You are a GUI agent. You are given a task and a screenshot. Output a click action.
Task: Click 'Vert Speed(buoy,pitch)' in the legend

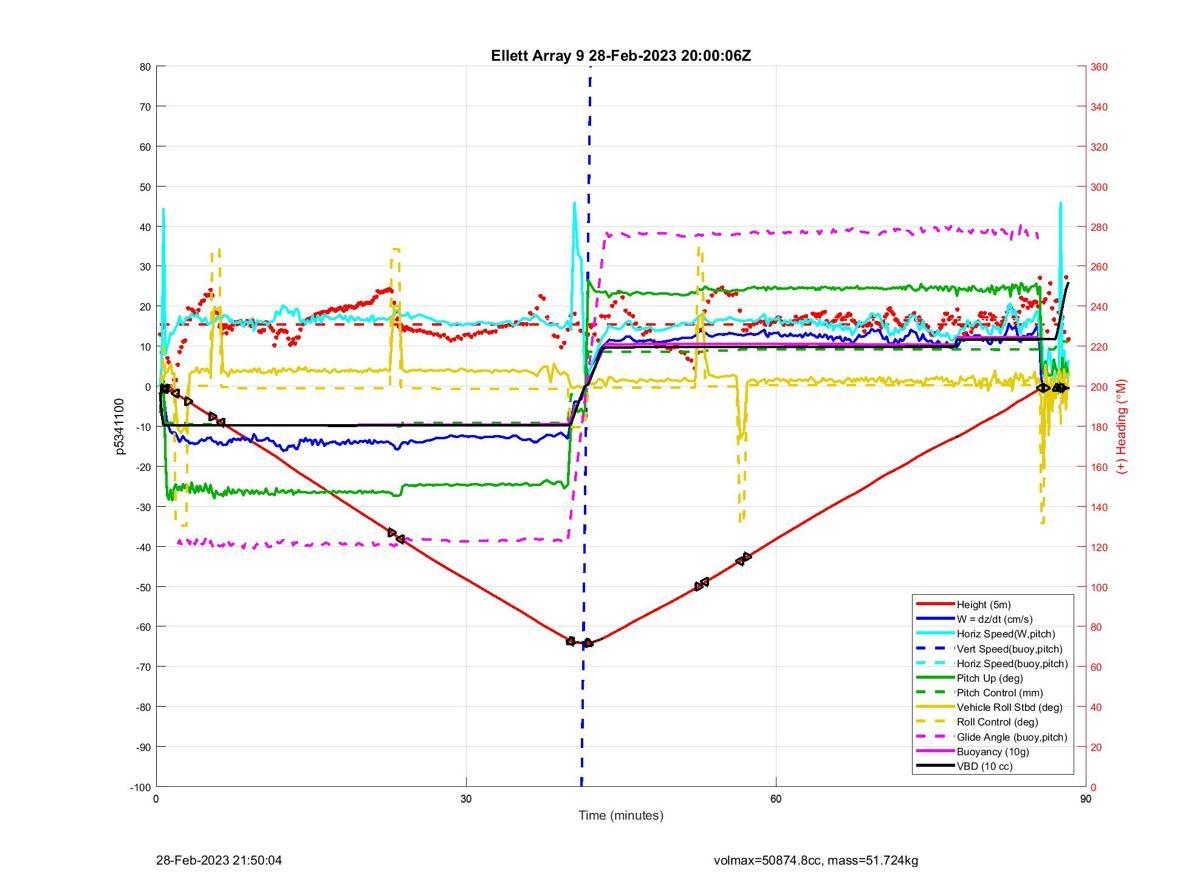coord(1012,648)
